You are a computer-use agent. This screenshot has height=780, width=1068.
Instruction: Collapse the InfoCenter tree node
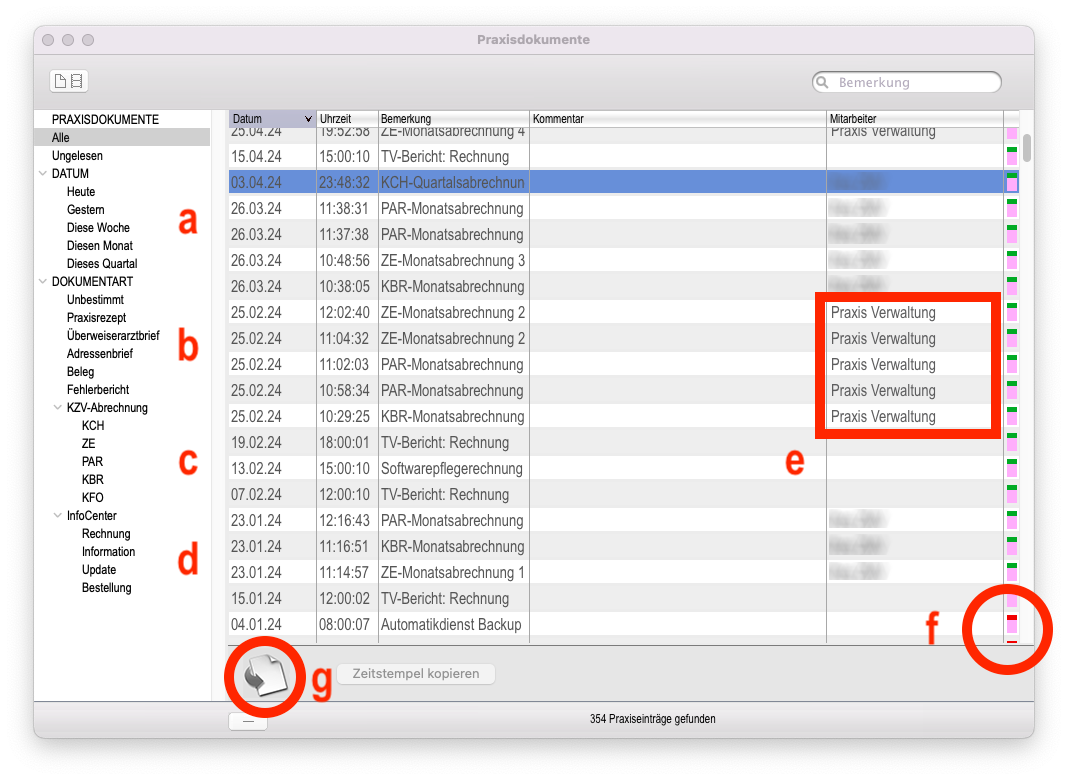pyautogui.click(x=57, y=516)
